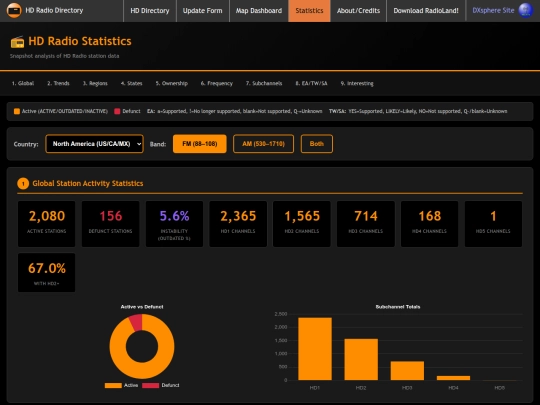Click the Global Station Activity Statistics heading

88,184
